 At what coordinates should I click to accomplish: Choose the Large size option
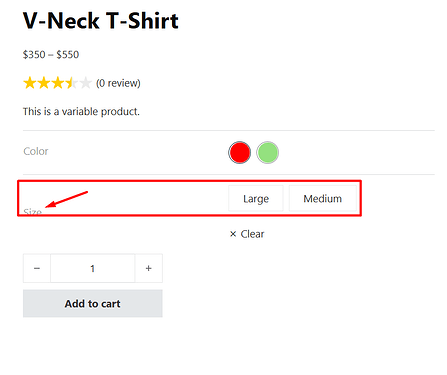coord(256,198)
